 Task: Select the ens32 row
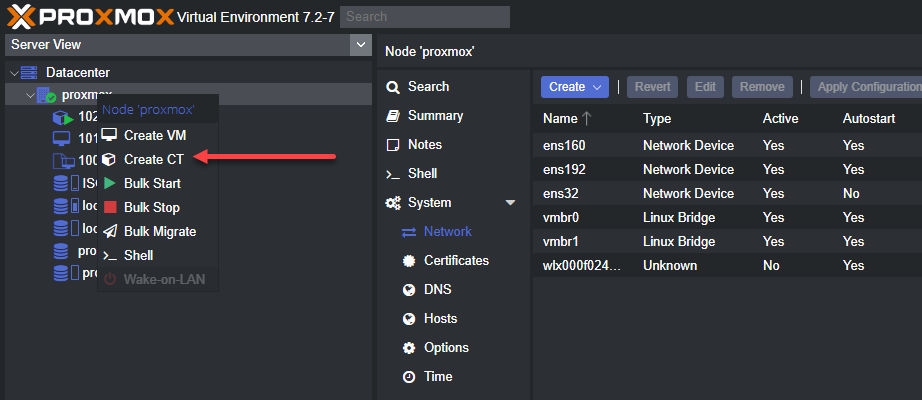click(x=727, y=194)
